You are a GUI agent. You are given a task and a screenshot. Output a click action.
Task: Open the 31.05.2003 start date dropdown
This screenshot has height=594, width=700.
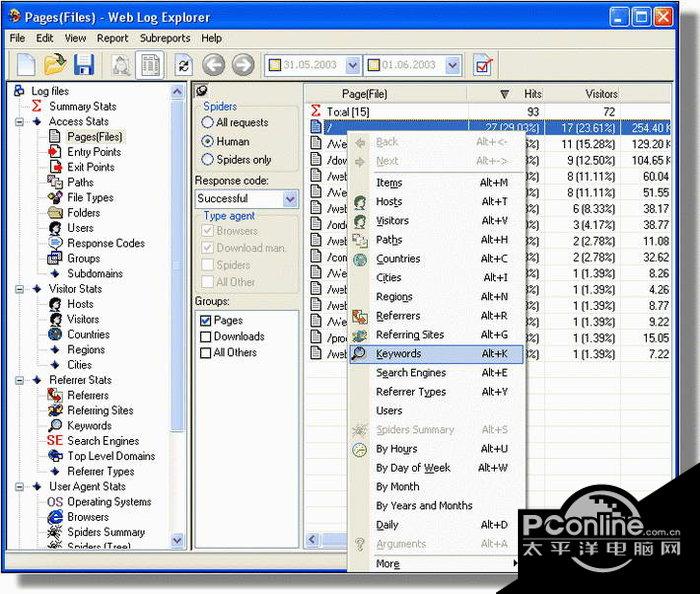[353, 66]
